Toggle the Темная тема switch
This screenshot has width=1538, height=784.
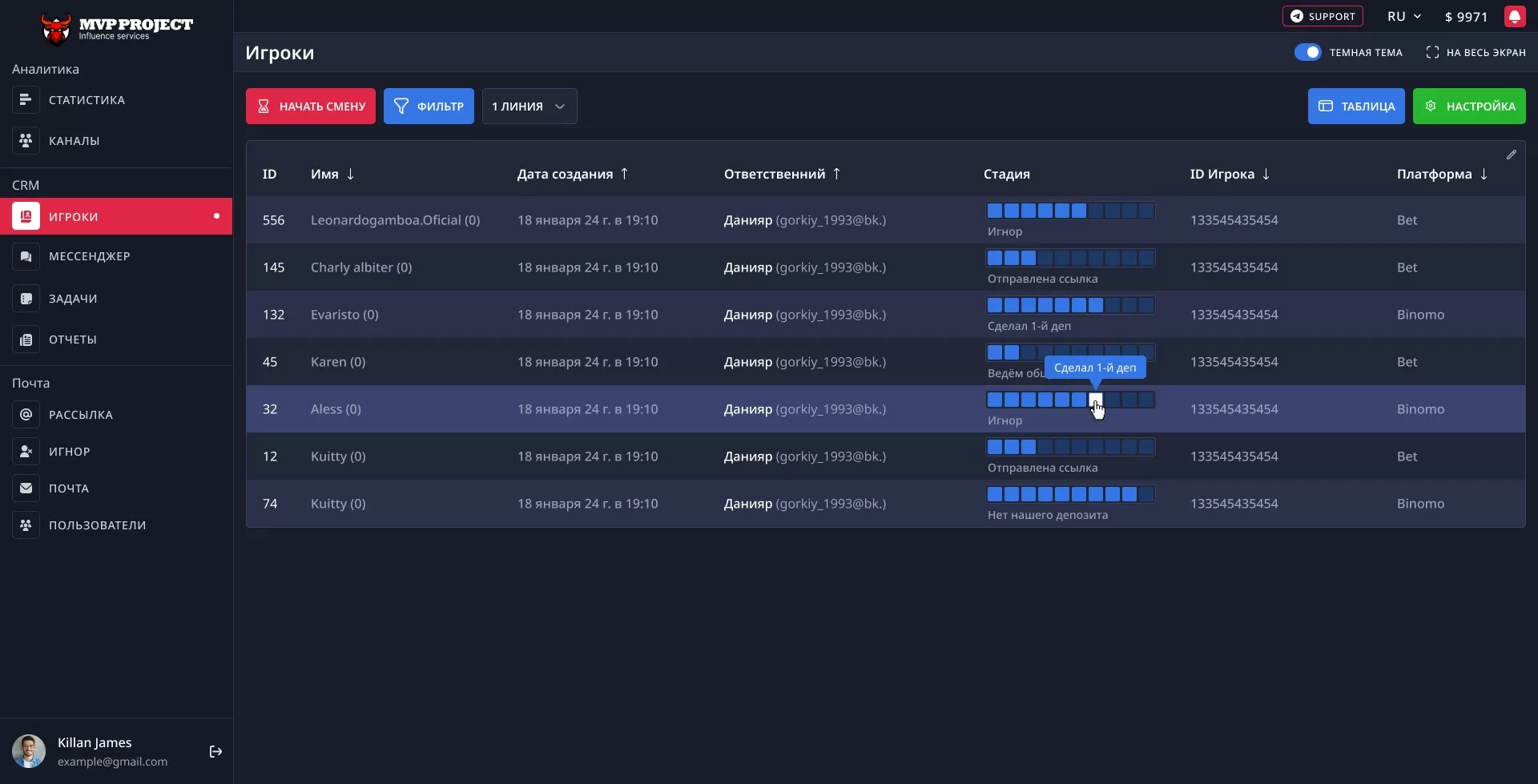pyautogui.click(x=1307, y=53)
